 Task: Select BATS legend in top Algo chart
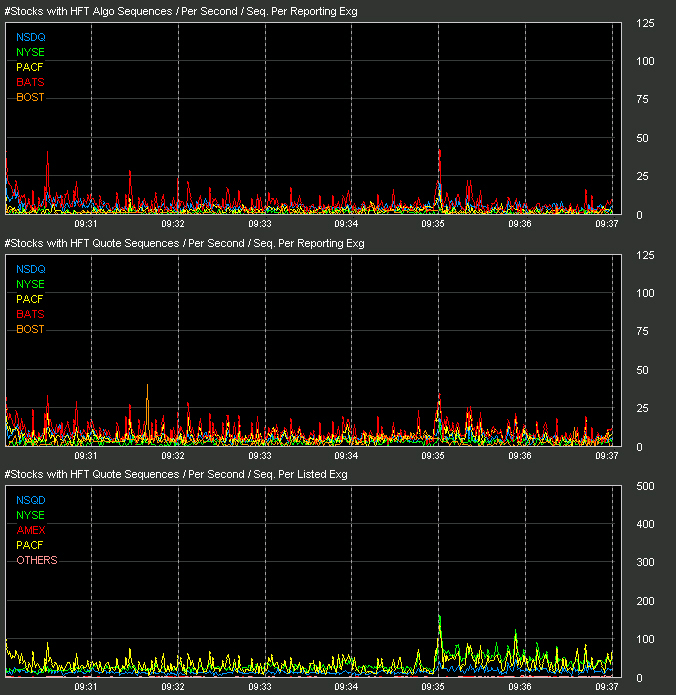pyautogui.click(x=30, y=82)
